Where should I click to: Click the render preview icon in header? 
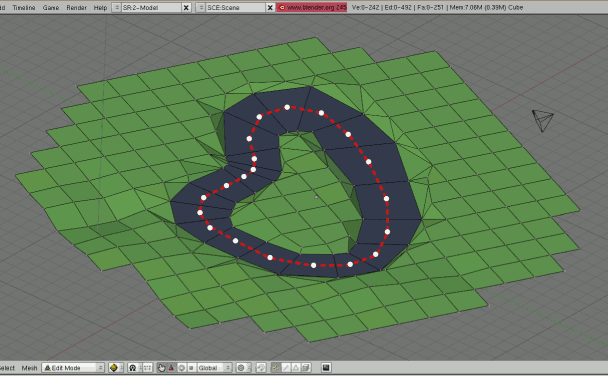pos(326,367)
